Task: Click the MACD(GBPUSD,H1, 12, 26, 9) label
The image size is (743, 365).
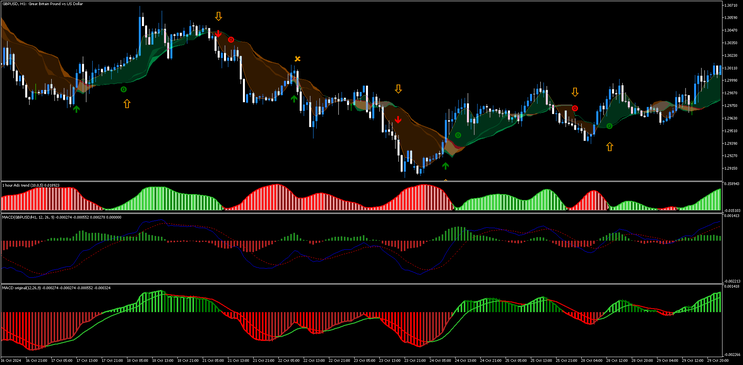Action: (61, 217)
